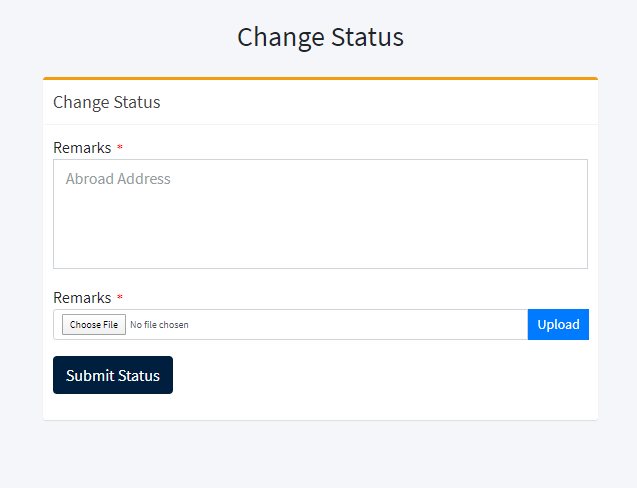637x488 pixels.
Task: Click the bottom-center empty area of the remarks textarea
Action: (321, 252)
